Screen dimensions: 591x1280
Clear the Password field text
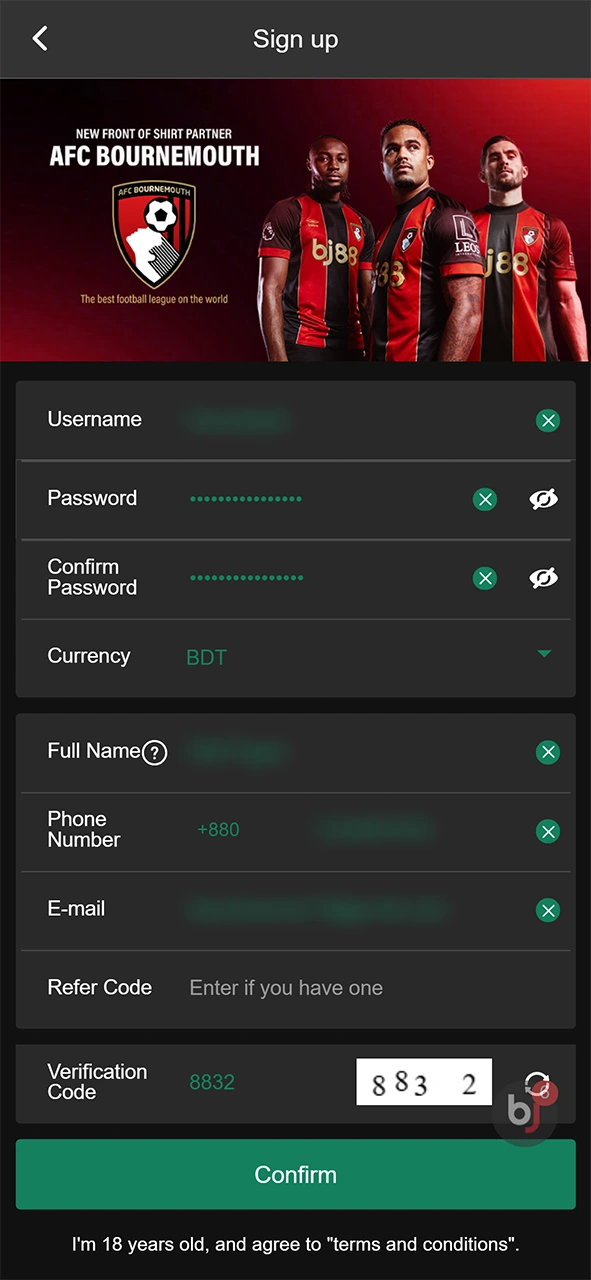click(x=485, y=499)
